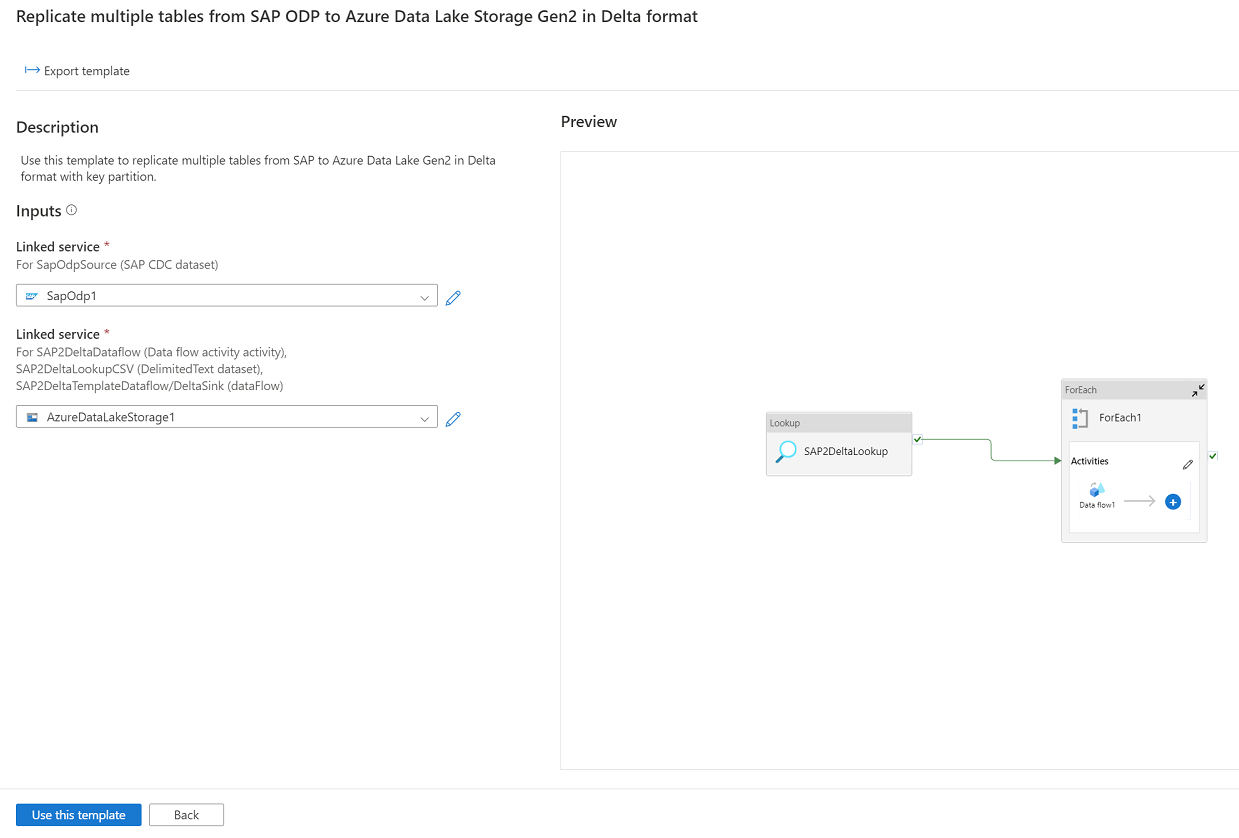Click the green checkmark on the Lookup output
The image size is (1239, 838).
[x=918, y=439]
